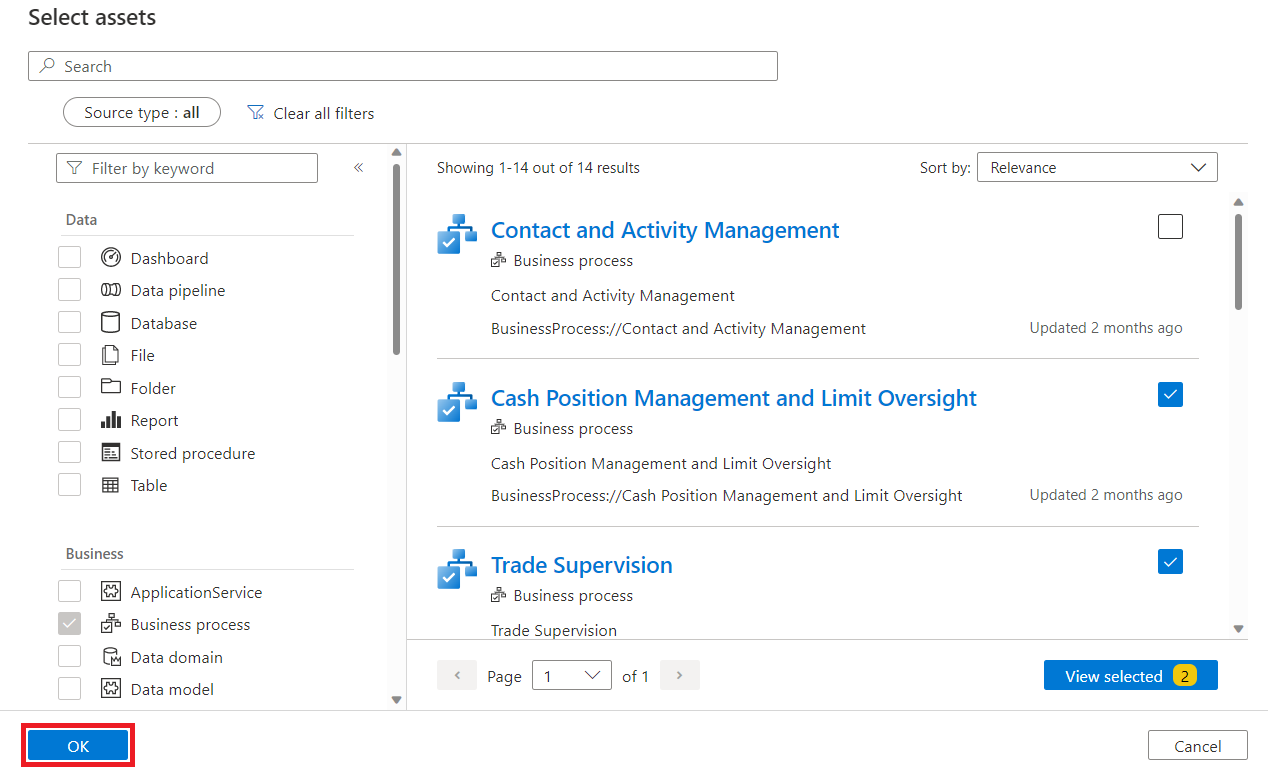Click the Trade Supervision business process icon

coord(457,568)
